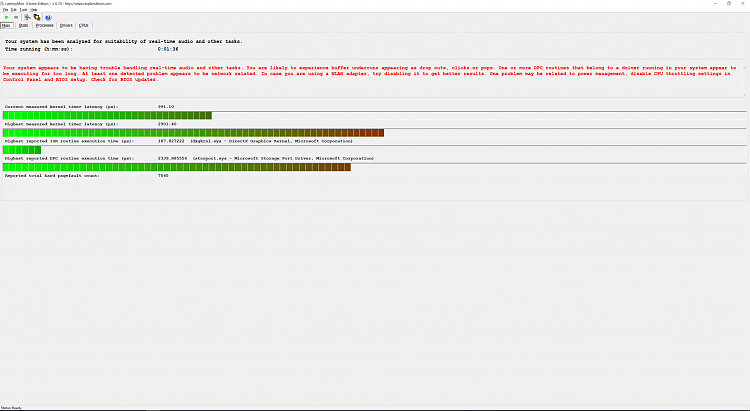Image resolution: width=750 pixels, height=411 pixels.
Task: Click the toolbar icon right of Stop
Action: 27,17
